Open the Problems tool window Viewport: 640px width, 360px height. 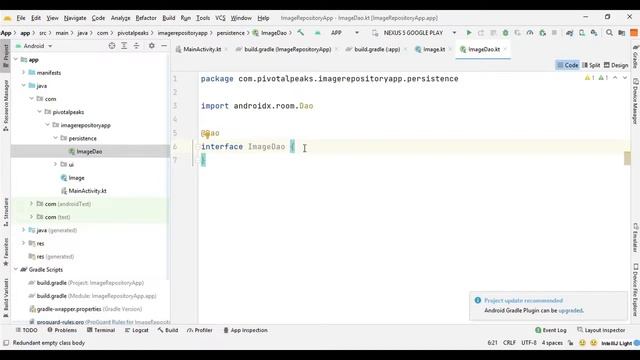point(62,330)
